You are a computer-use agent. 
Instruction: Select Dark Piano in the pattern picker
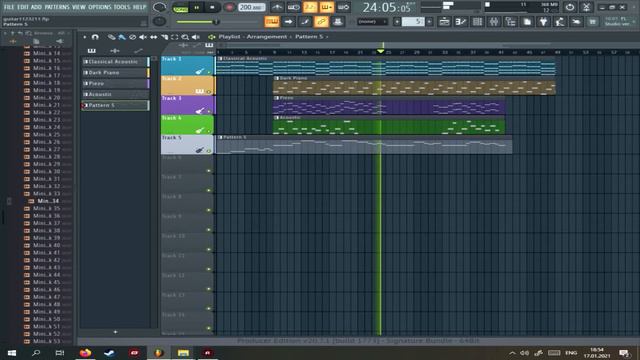115,73
